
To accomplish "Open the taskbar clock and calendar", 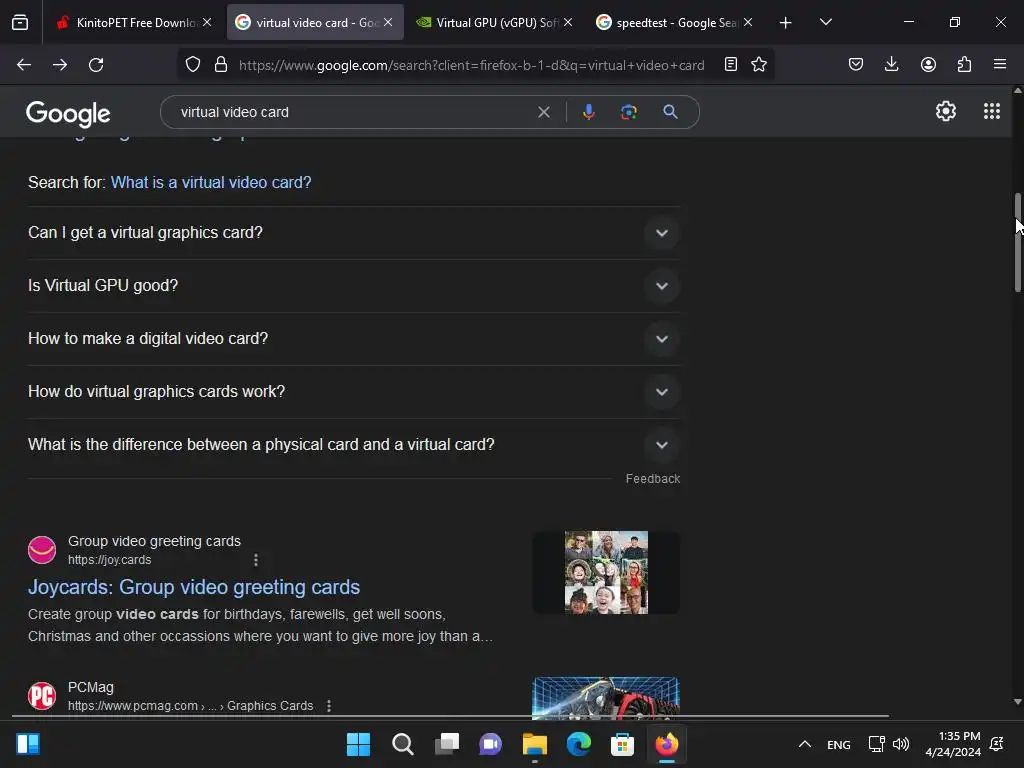I will tap(953, 744).
